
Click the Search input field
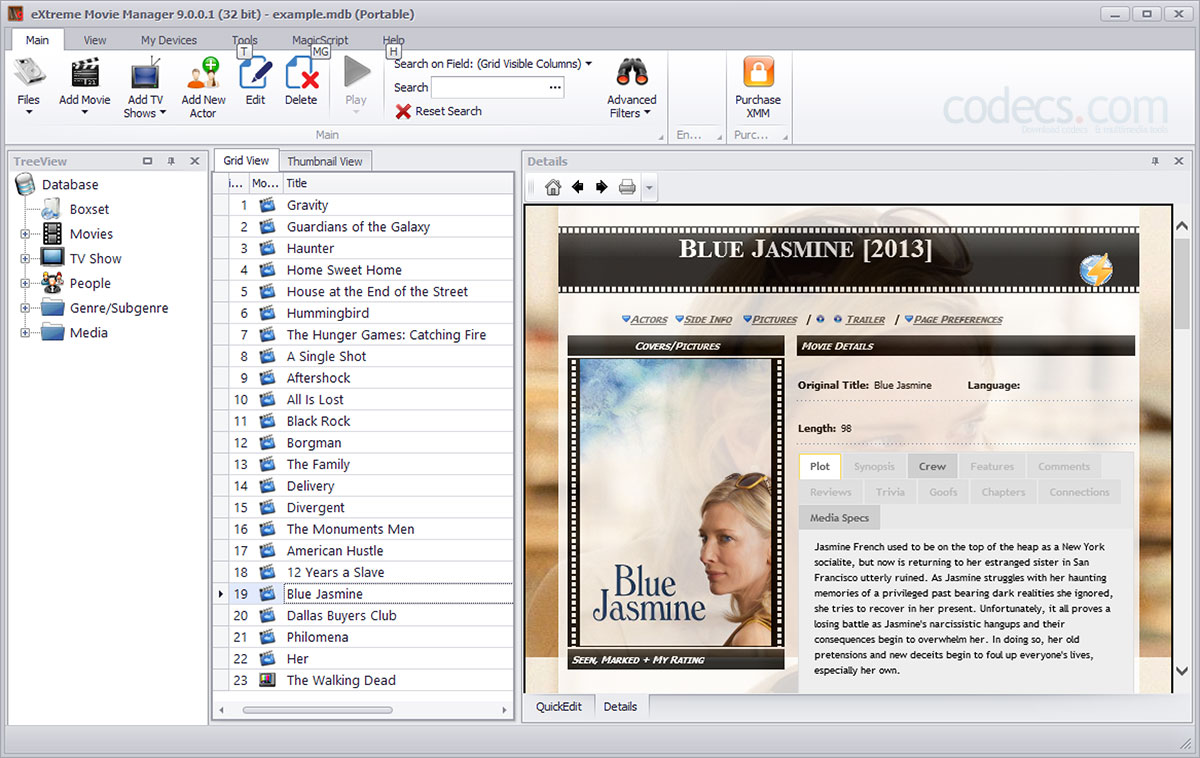click(489, 88)
